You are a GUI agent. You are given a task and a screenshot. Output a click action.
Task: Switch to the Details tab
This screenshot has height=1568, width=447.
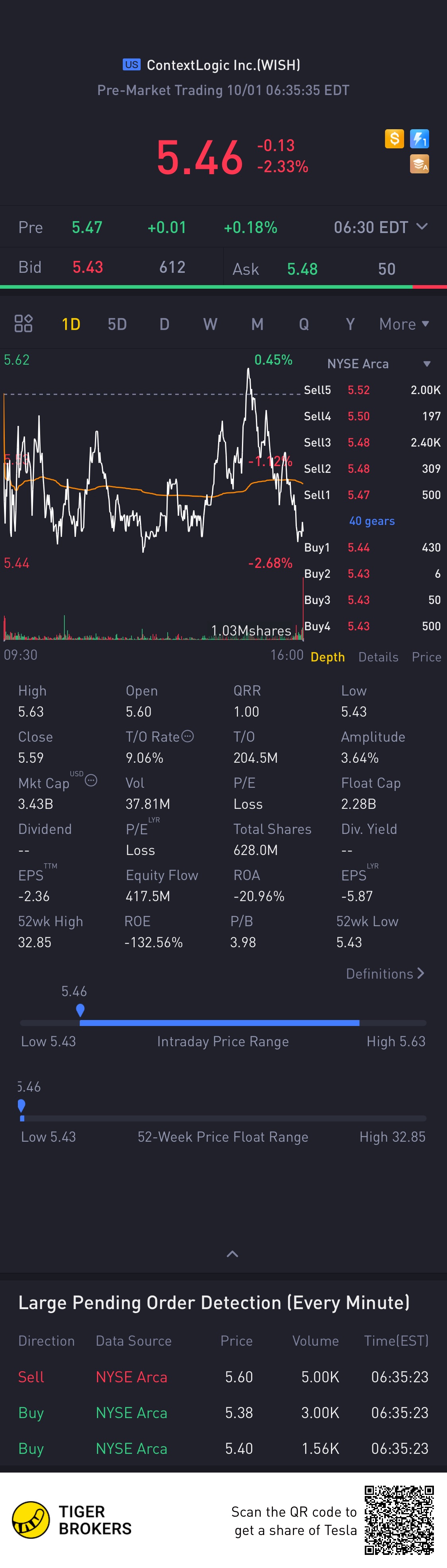click(x=378, y=657)
